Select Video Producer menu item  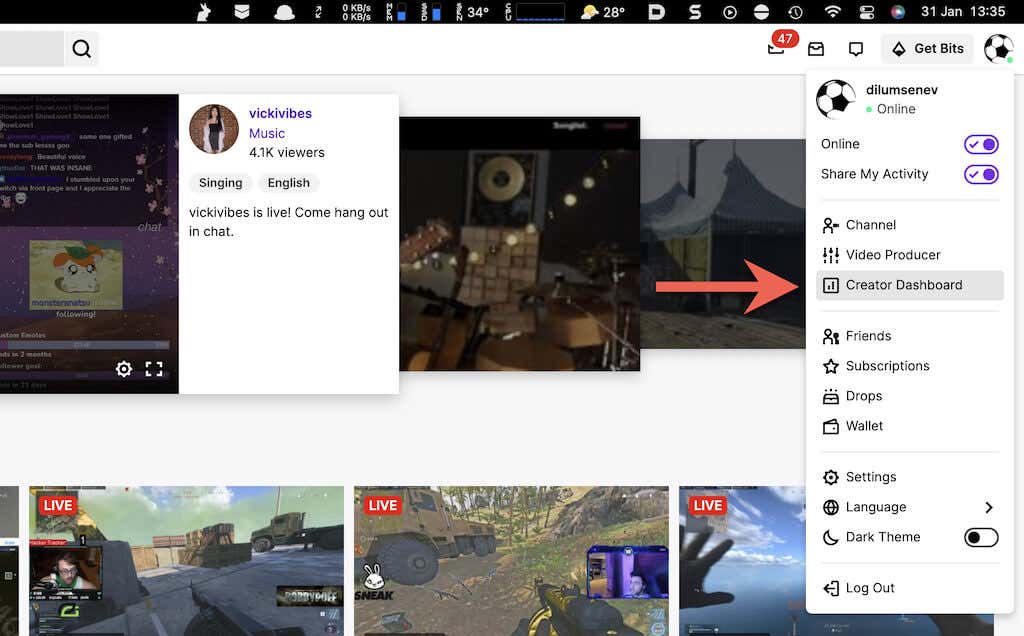(x=892, y=255)
